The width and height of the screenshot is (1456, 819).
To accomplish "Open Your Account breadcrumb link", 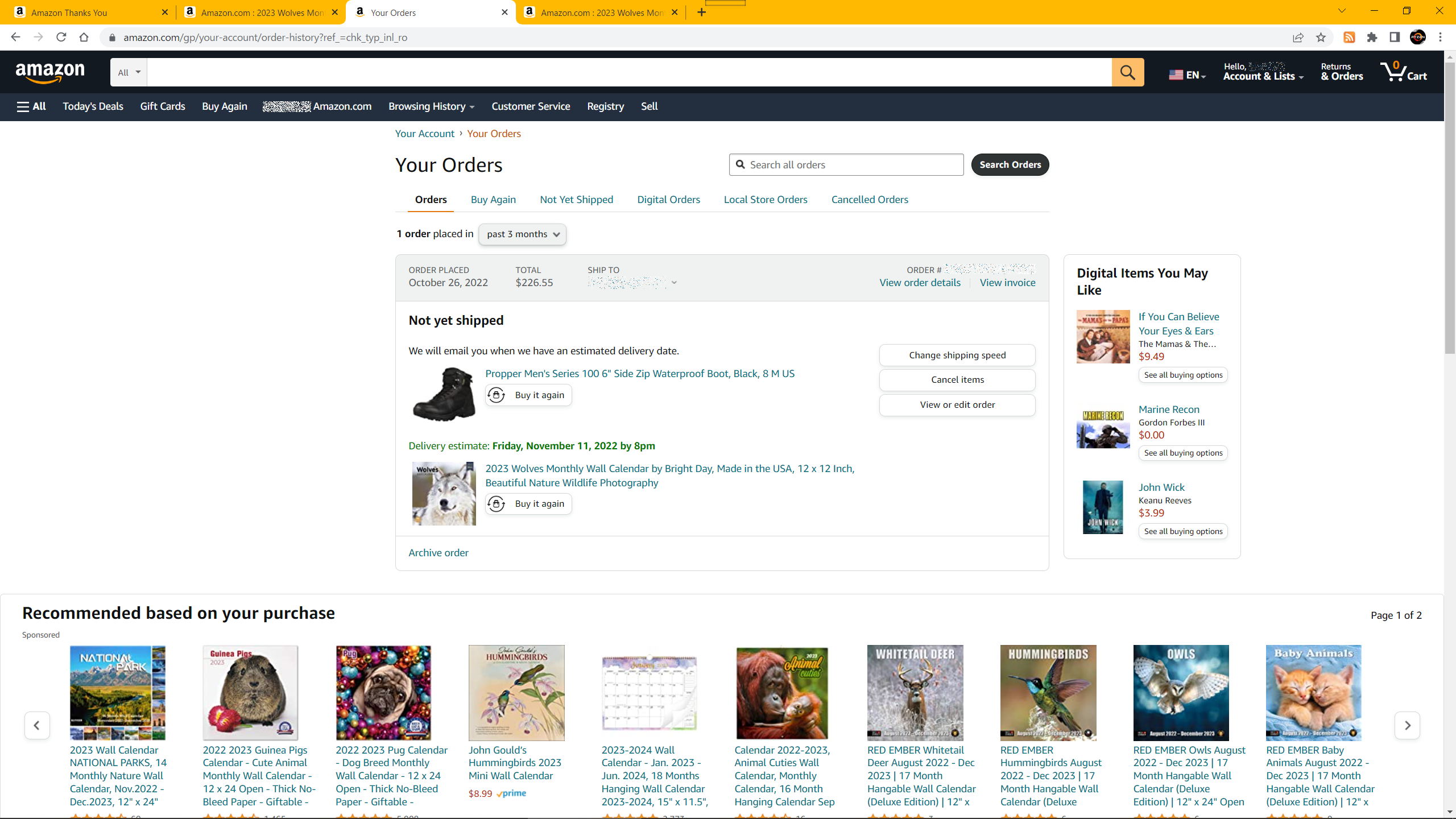I will click(x=425, y=134).
